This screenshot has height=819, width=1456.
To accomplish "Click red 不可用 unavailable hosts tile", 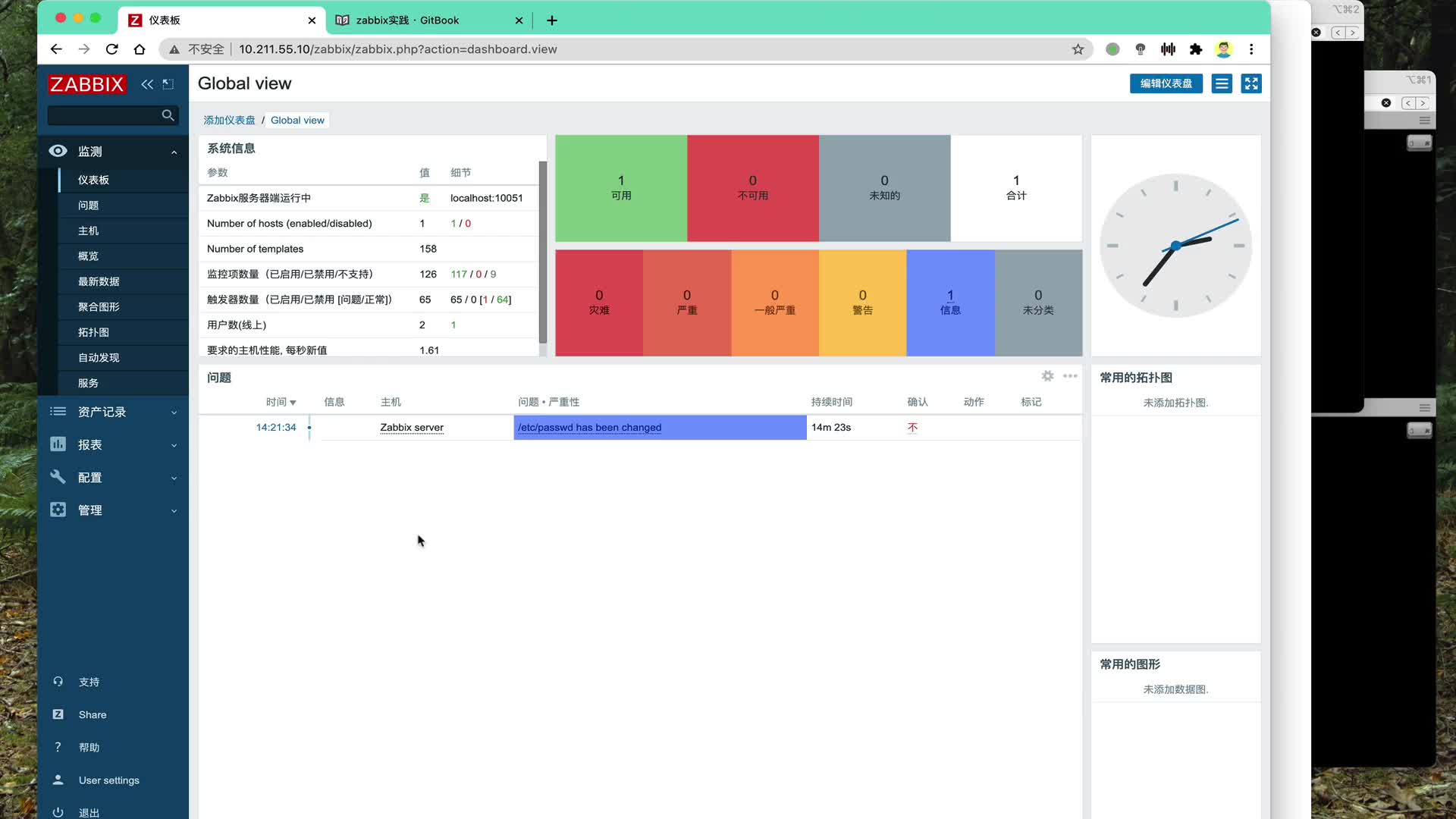I will 753,188.
